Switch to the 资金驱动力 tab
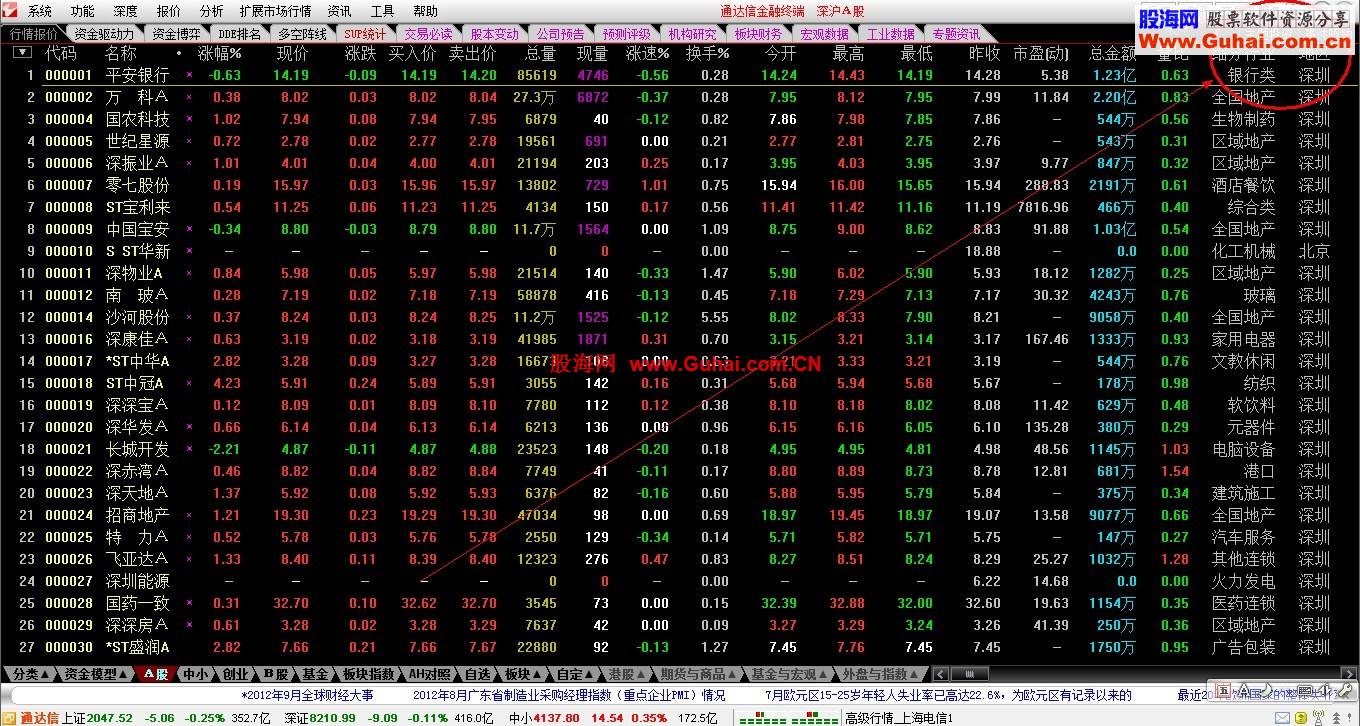Screen dimensions: 1360x726 pos(104,33)
